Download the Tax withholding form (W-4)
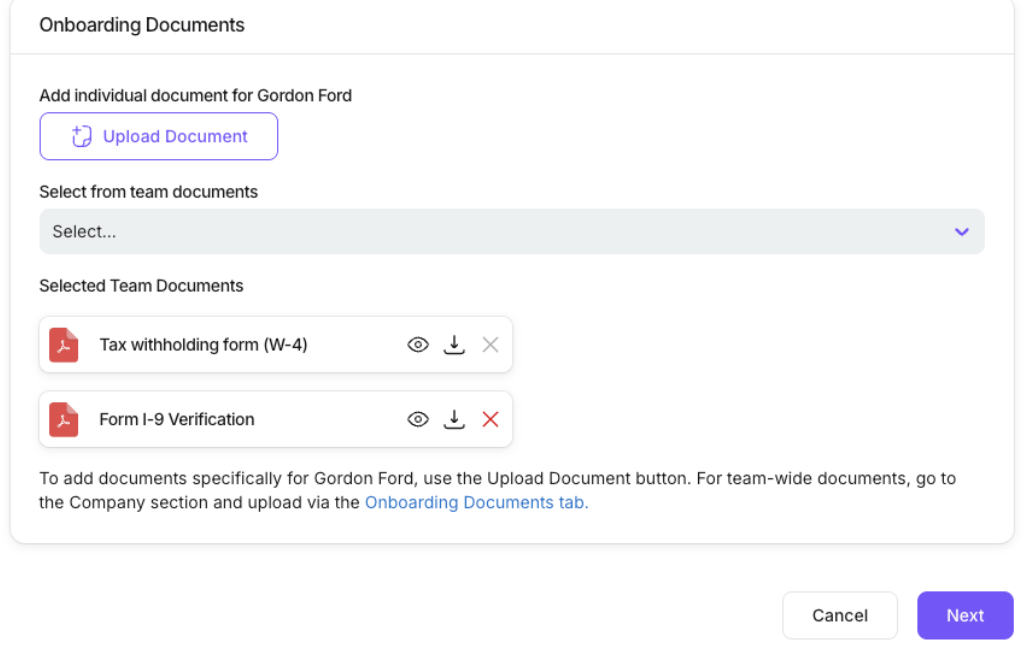 click(x=454, y=345)
